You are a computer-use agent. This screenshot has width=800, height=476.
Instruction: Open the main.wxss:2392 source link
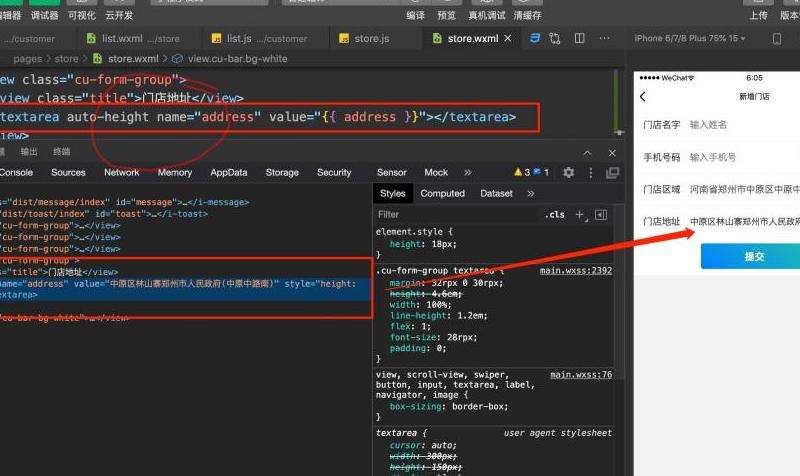click(576, 270)
